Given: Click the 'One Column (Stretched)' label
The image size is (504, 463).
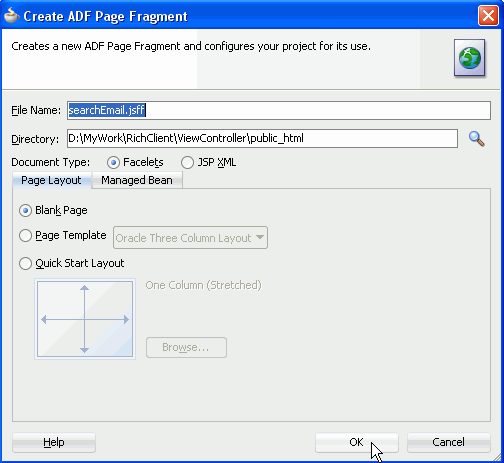Looking at the screenshot, I should point(203,285).
